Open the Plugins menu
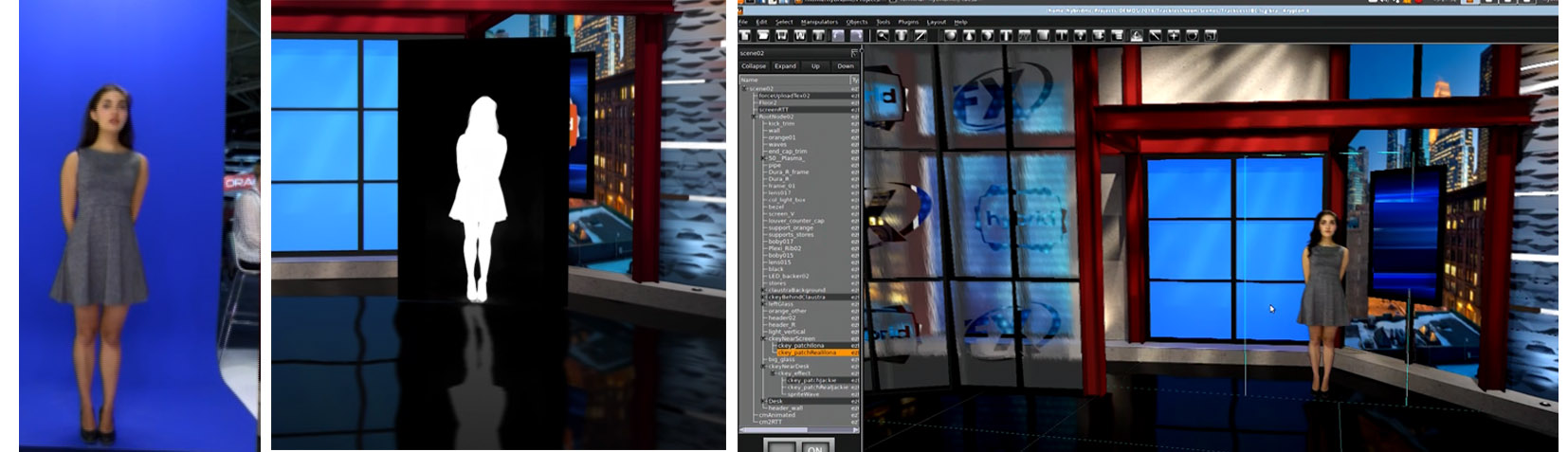 click(x=908, y=22)
